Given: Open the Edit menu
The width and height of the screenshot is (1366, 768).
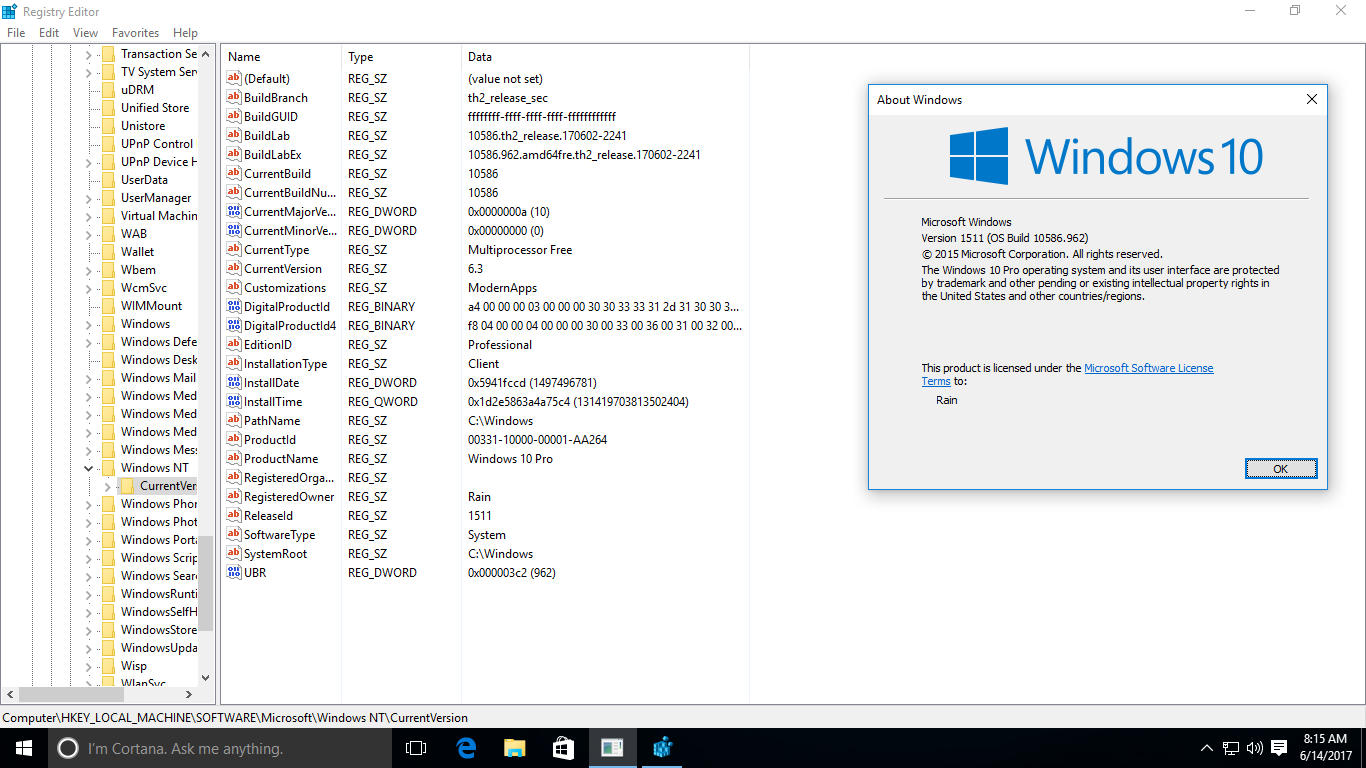Looking at the screenshot, I should point(49,33).
